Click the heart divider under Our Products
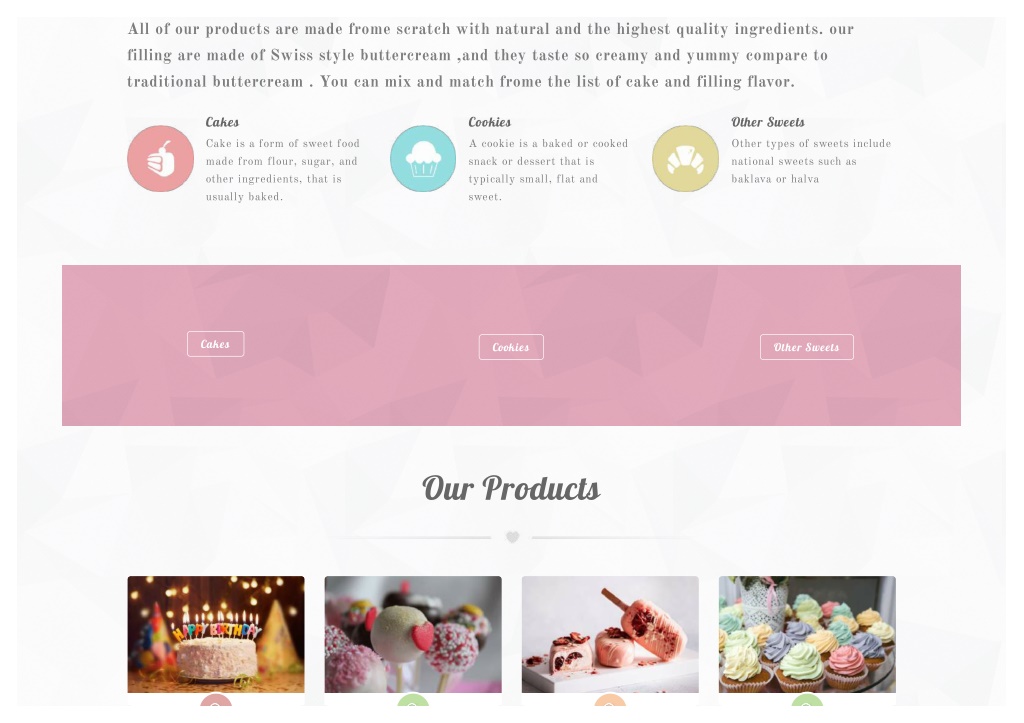 coord(513,538)
